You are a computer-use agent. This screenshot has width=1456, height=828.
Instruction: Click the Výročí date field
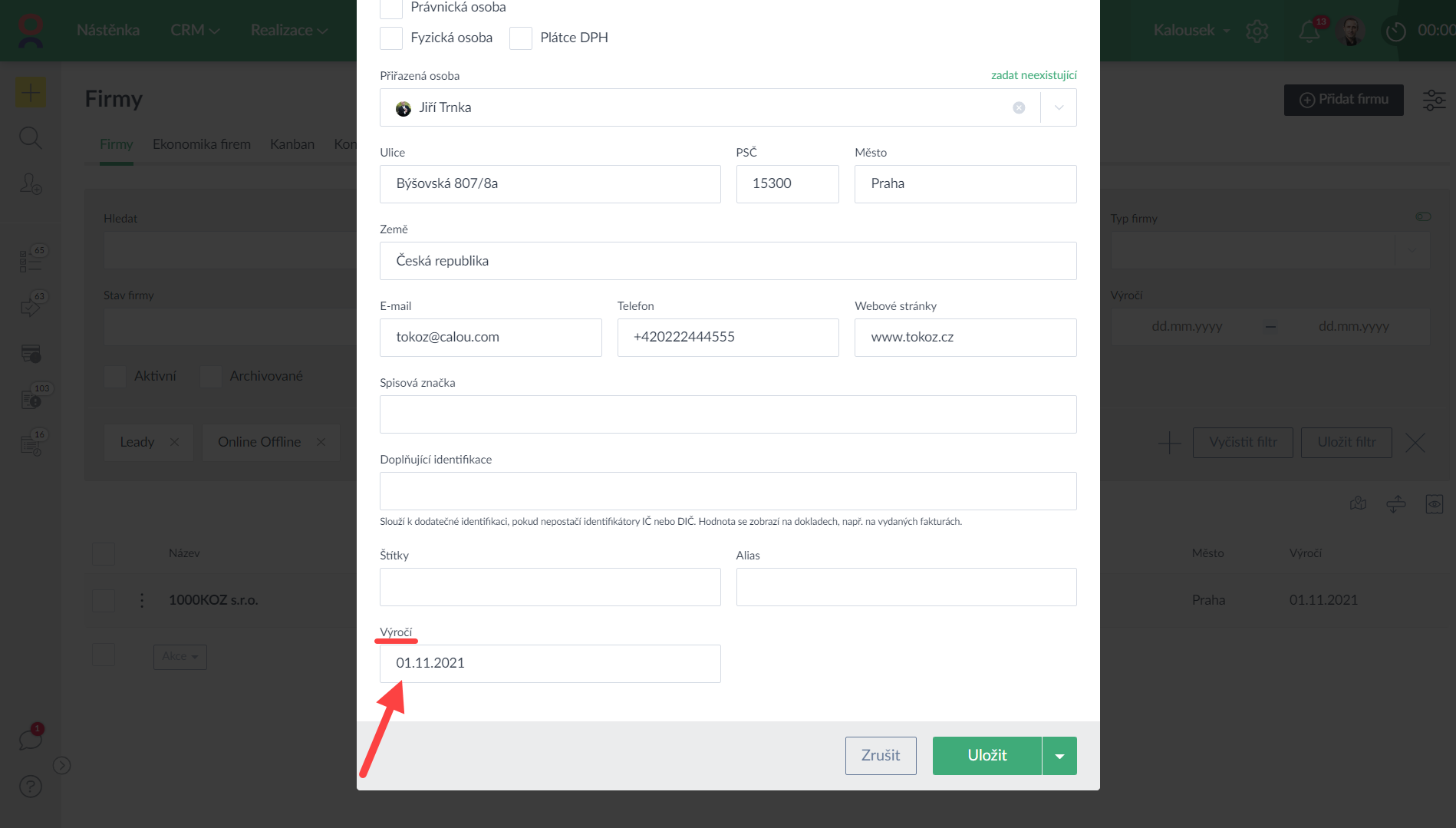coord(549,664)
